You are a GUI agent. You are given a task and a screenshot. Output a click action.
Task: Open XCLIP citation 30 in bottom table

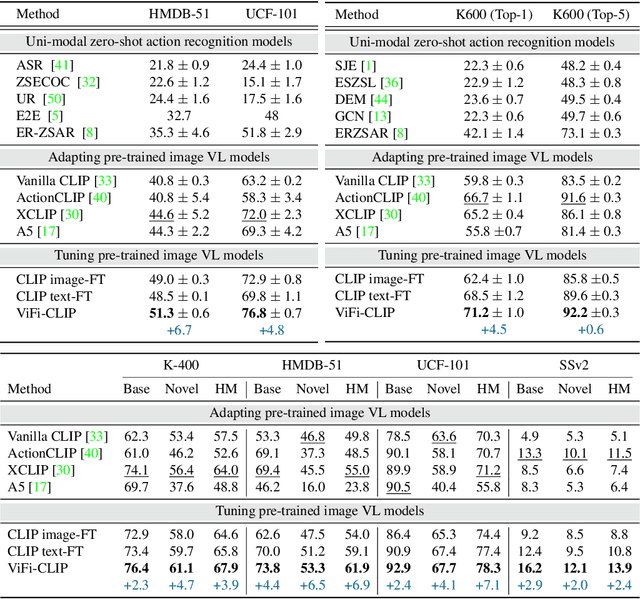click(64, 468)
